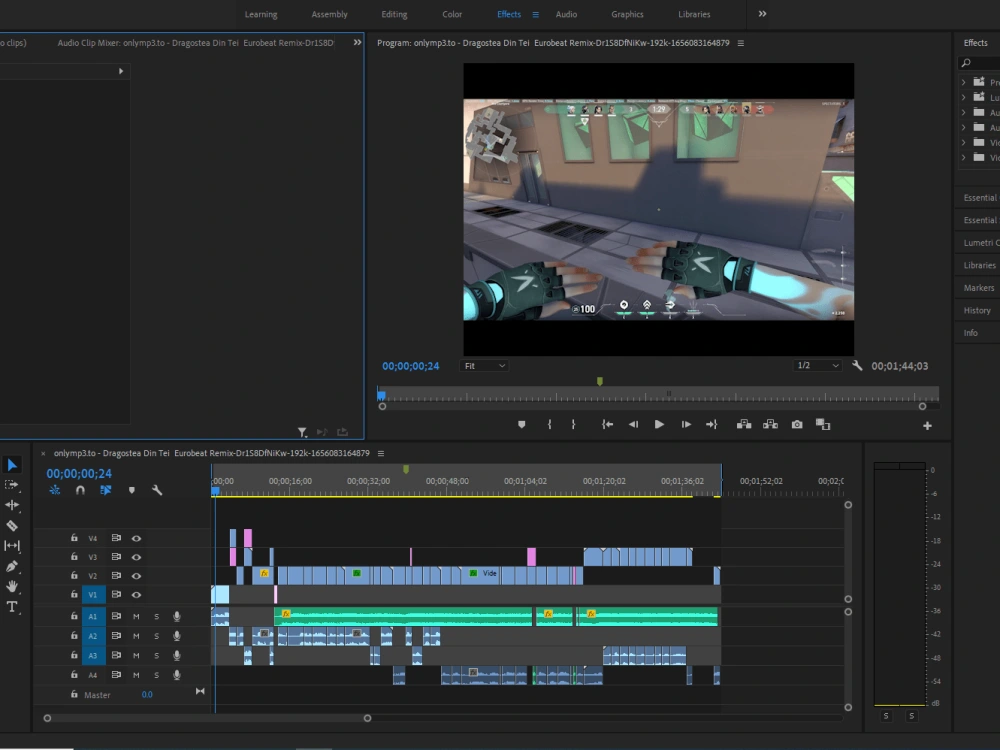The height and width of the screenshot is (750, 1000).
Task: Click Program monitor playhead scrubber
Action: pos(381,395)
